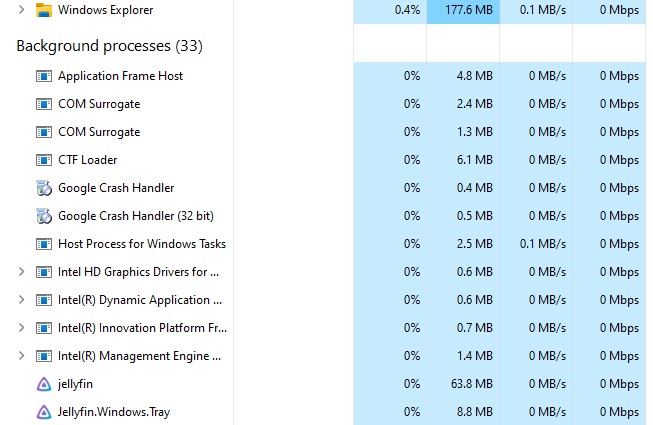Click the jellyfin process icon

tap(43, 384)
